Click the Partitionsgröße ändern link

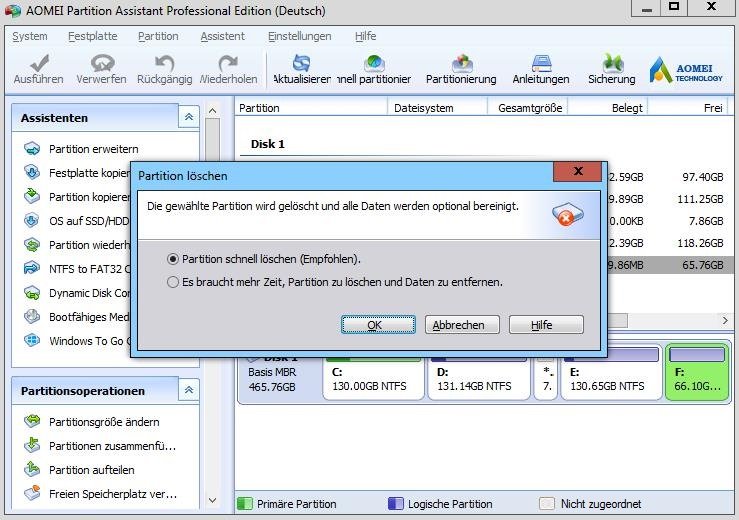(104, 422)
